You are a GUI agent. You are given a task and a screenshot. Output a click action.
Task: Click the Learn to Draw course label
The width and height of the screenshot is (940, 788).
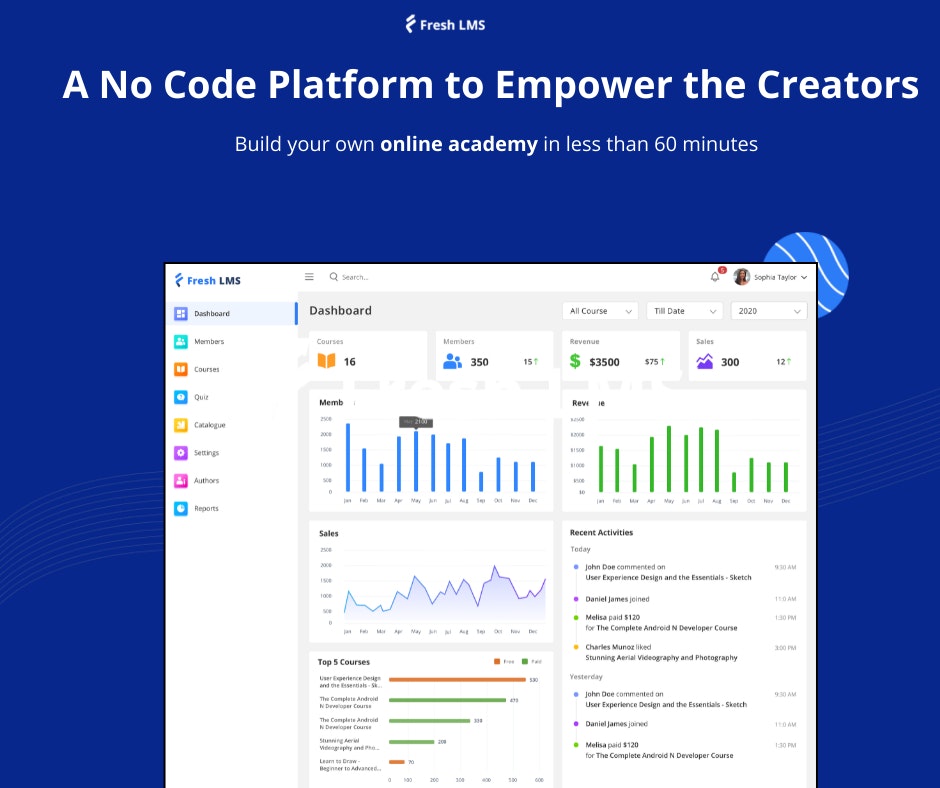[350, 765]
